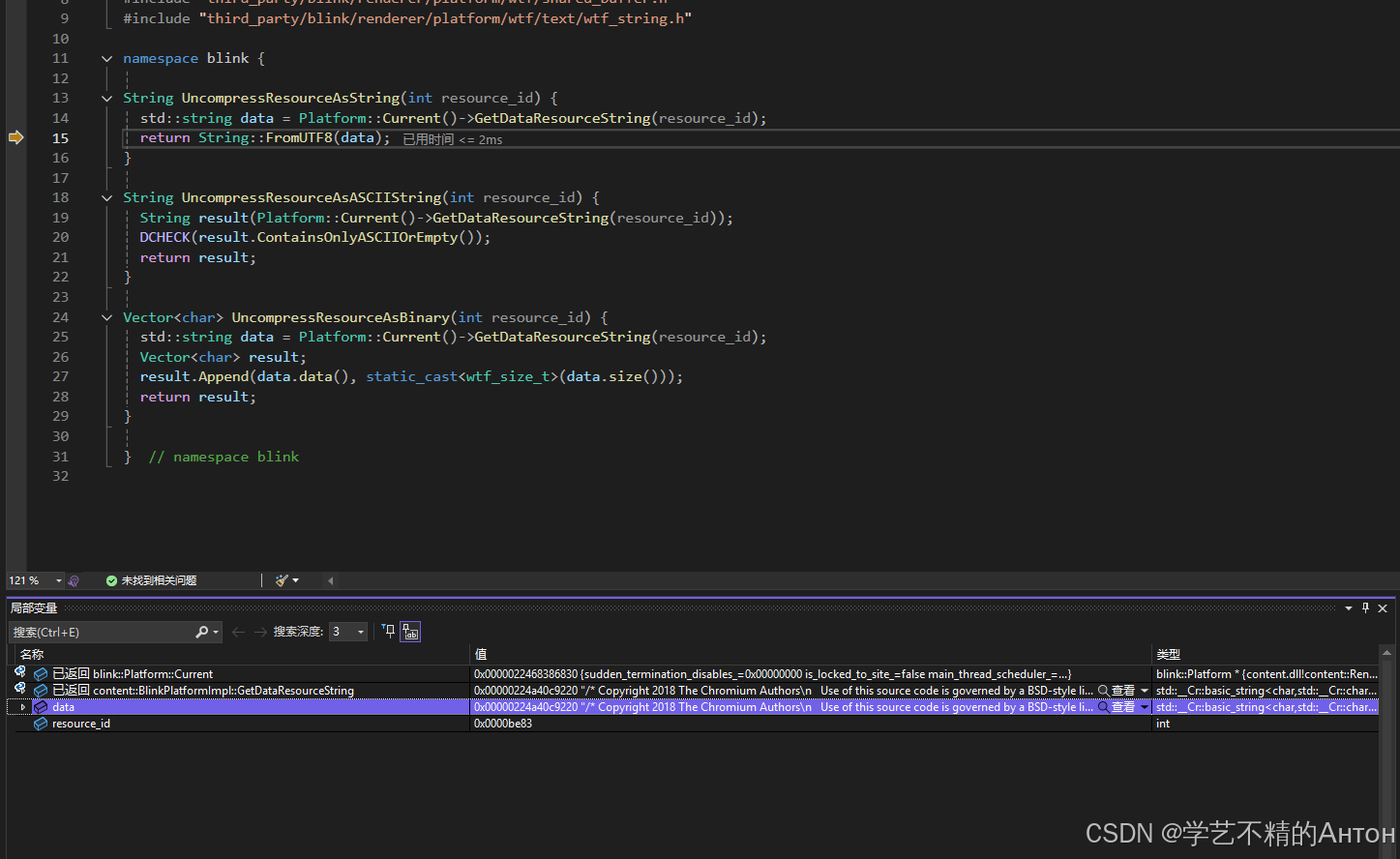Toggle a breakpoint in the margin at line 19

coord(15,217)
